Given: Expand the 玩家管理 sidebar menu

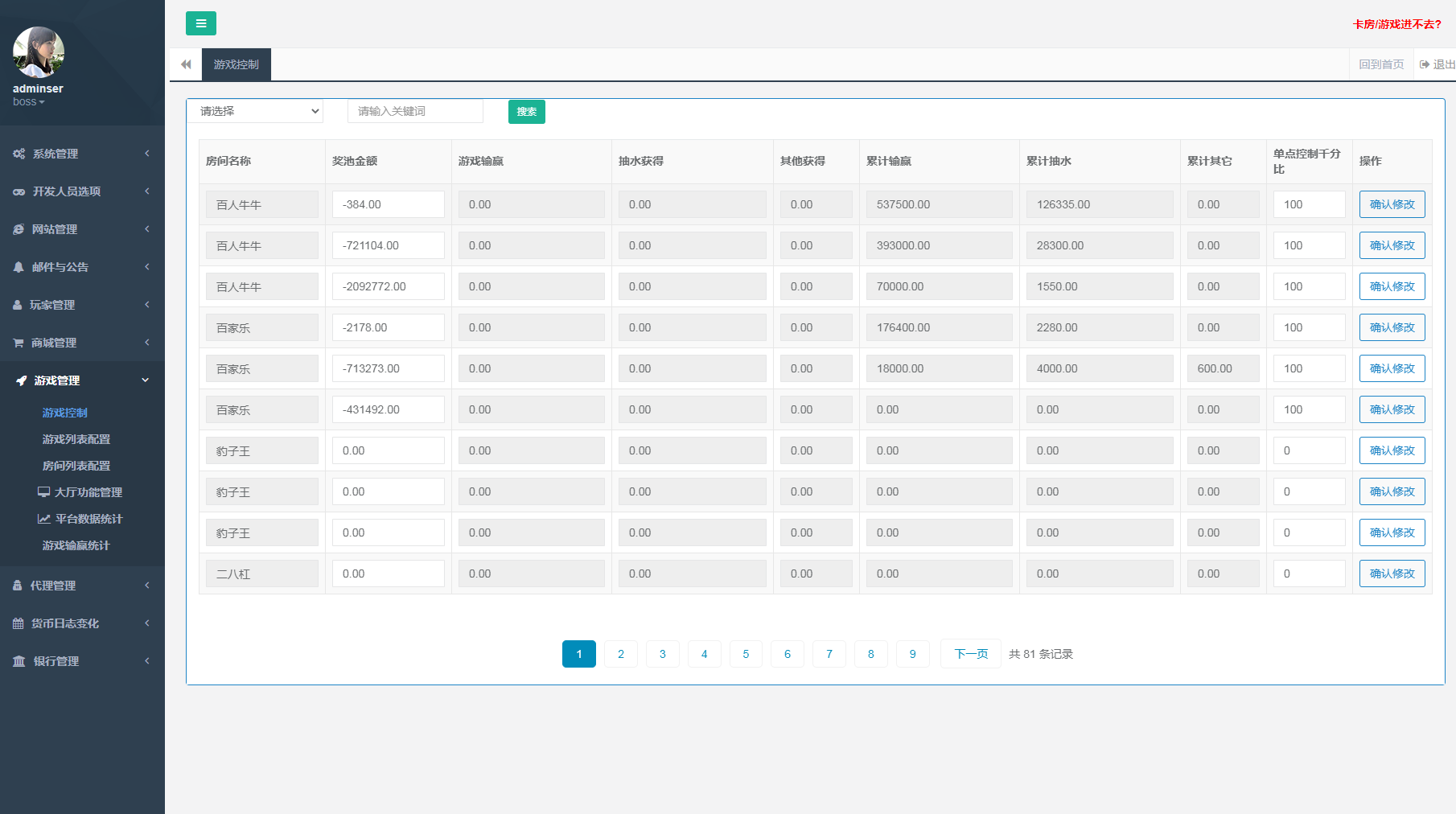Looking at the screenshot, I should (80, 305).
